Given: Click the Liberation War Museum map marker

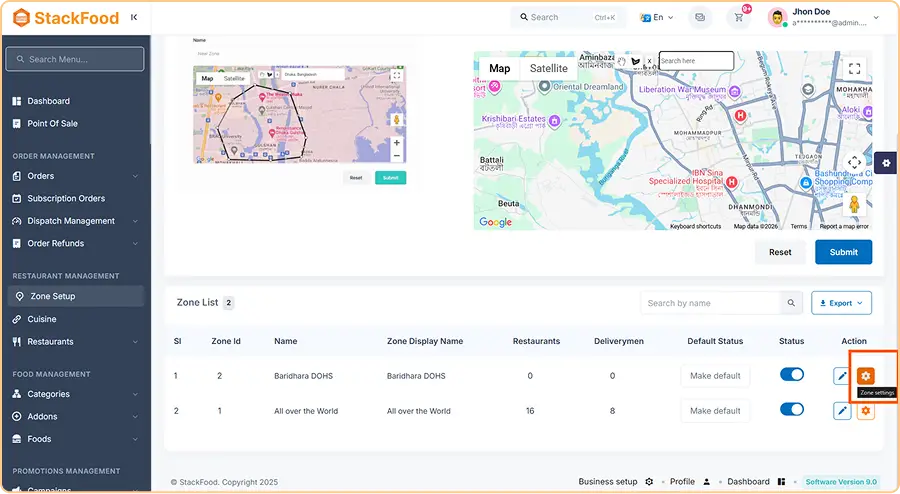Looking at the screenshot, I should point(735,92).
